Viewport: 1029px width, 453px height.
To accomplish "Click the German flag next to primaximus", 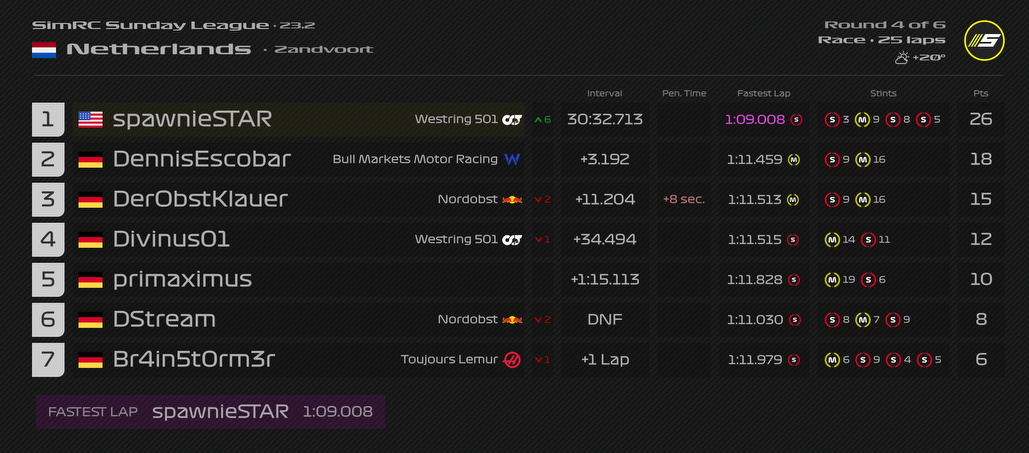I will 91,279.
